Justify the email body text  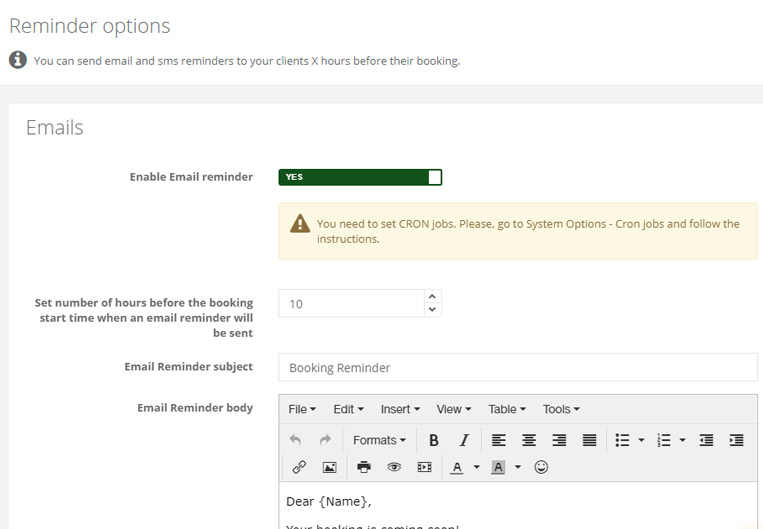point(589,440)
